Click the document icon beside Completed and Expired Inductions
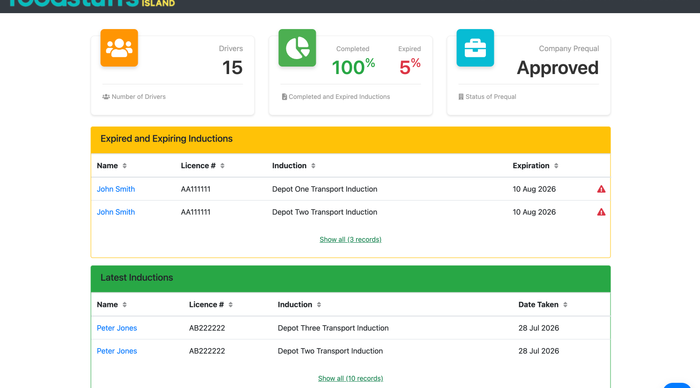This screenshot has height=388, width=700. coord(284,97)
